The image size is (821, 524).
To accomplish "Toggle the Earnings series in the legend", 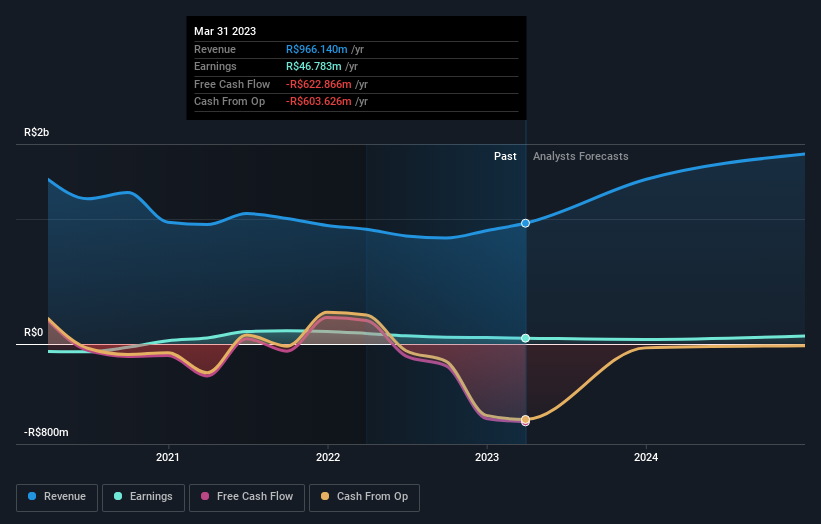I will coord(143,497).
